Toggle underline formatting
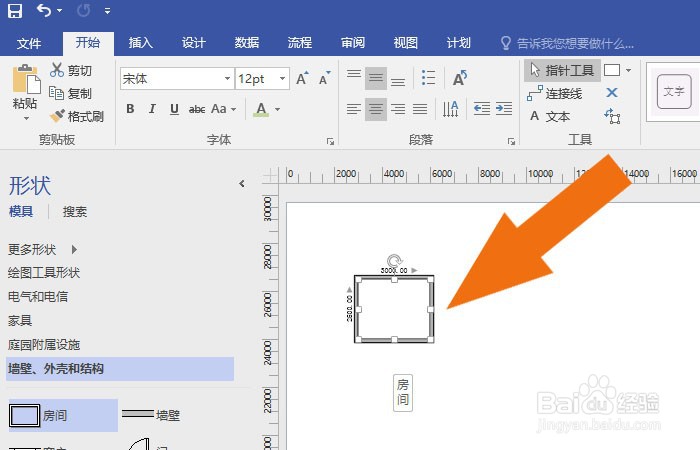Viewport: 700px width, 450px height. tap(174, 109)
